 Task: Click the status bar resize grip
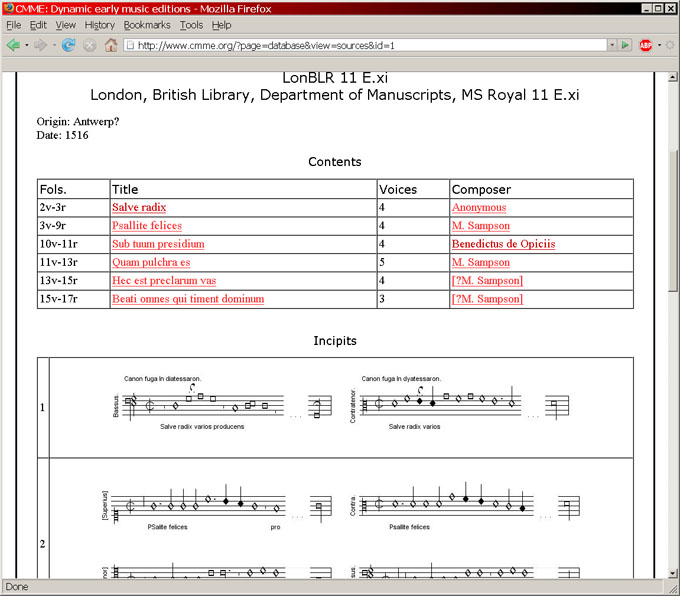673,588
